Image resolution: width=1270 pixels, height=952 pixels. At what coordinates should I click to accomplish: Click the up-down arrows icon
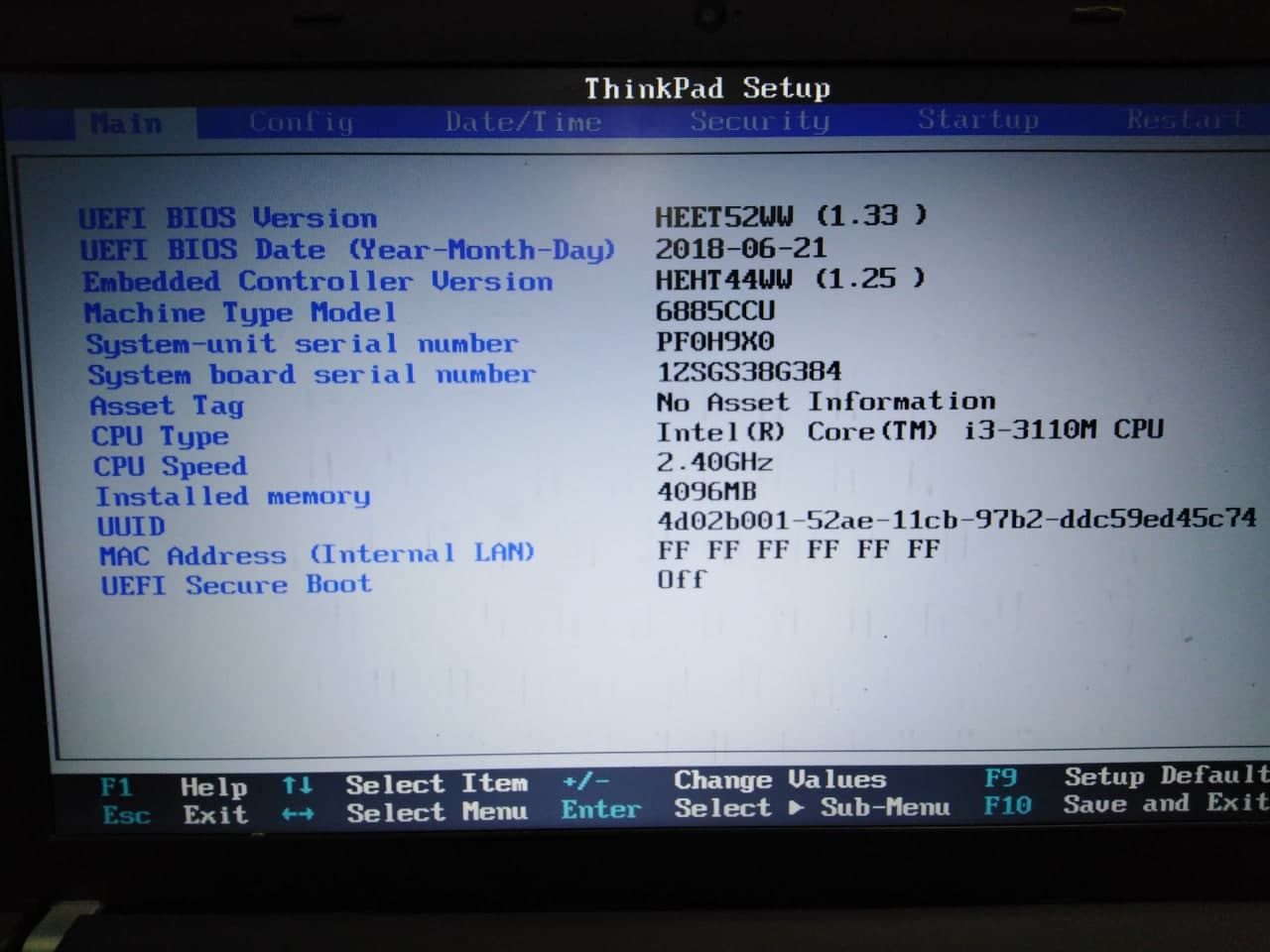298,786
